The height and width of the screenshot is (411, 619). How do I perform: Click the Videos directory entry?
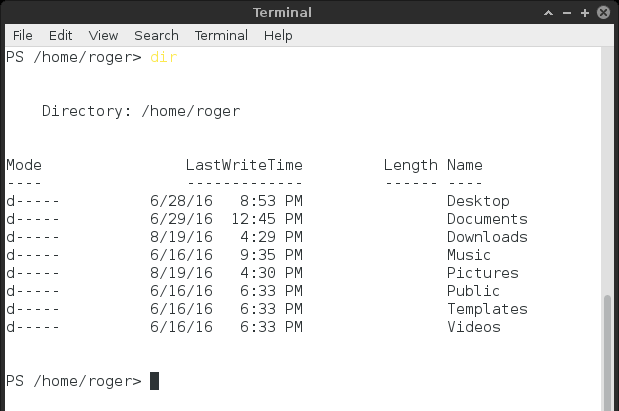[x=474, y=327]
